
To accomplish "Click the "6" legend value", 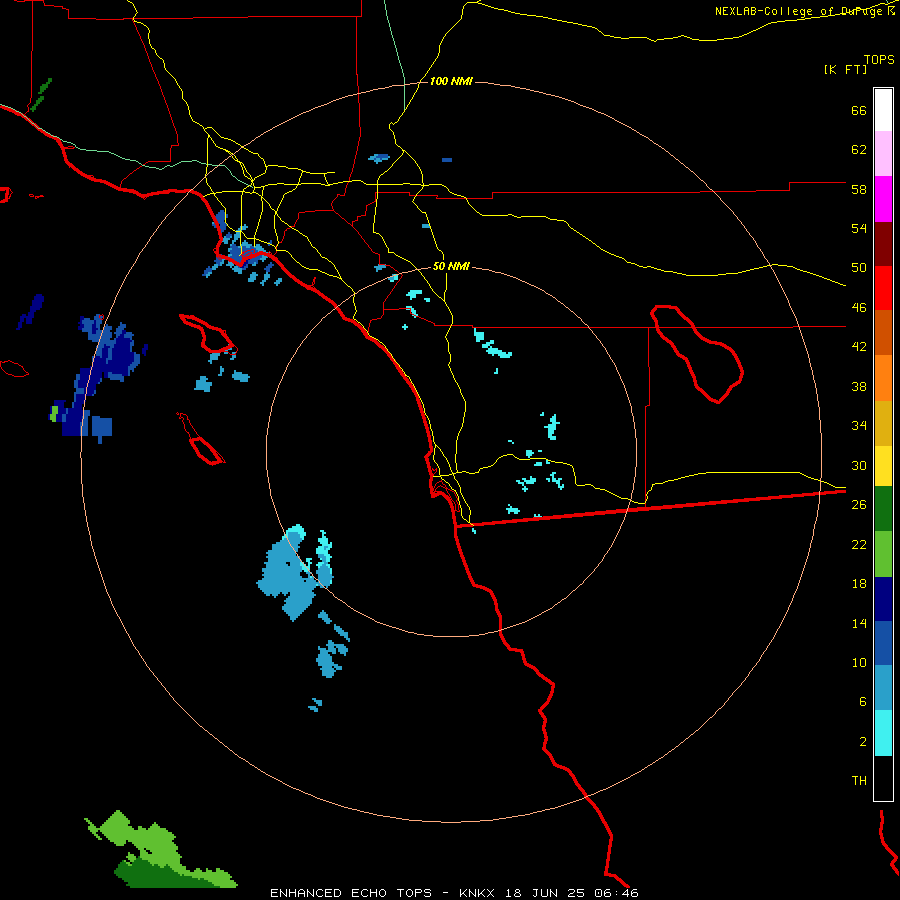I will pos(863,702).
